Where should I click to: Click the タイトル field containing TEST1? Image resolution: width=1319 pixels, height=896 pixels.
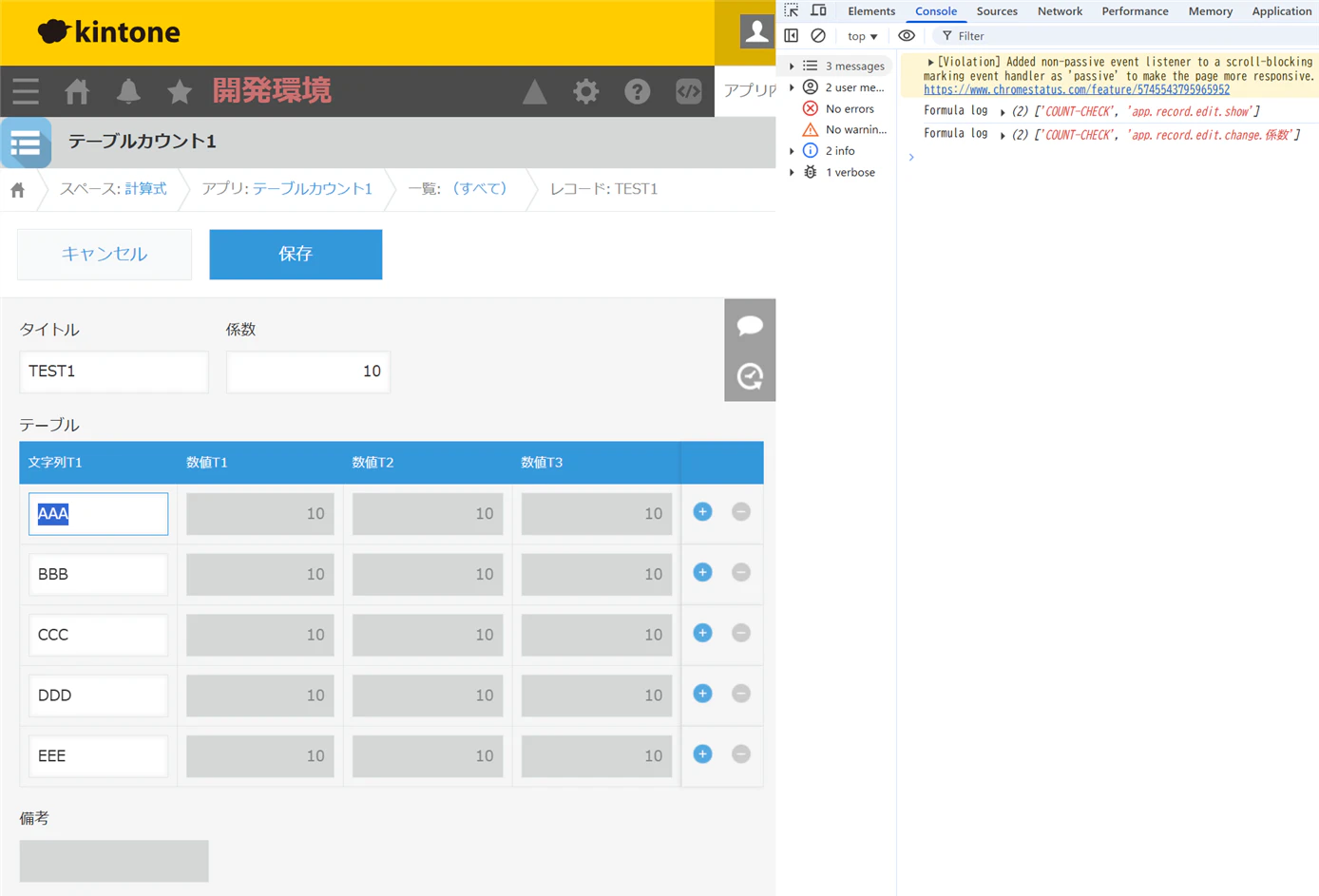(114, 372)
